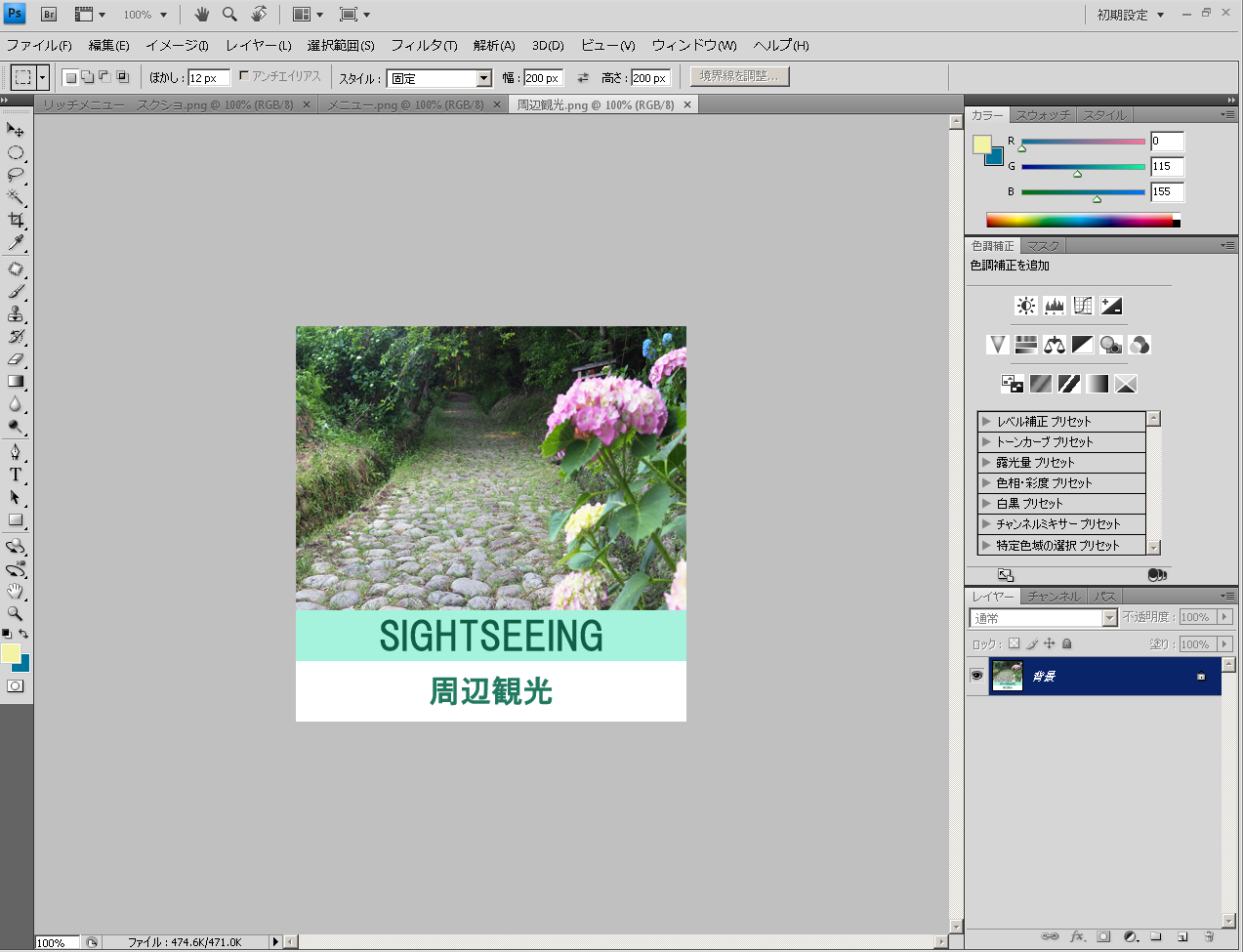Click the Add layer mask icon

point(1103,937)
